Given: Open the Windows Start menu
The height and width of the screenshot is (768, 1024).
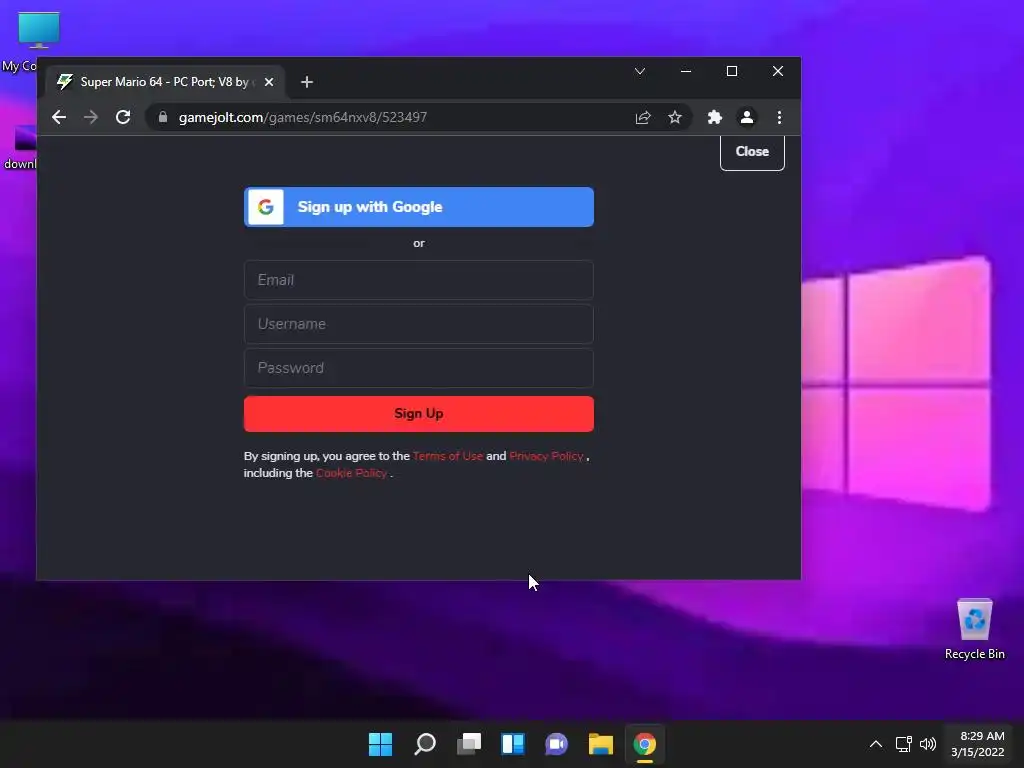Looking at the screenshot, I should tap(380, 744).
